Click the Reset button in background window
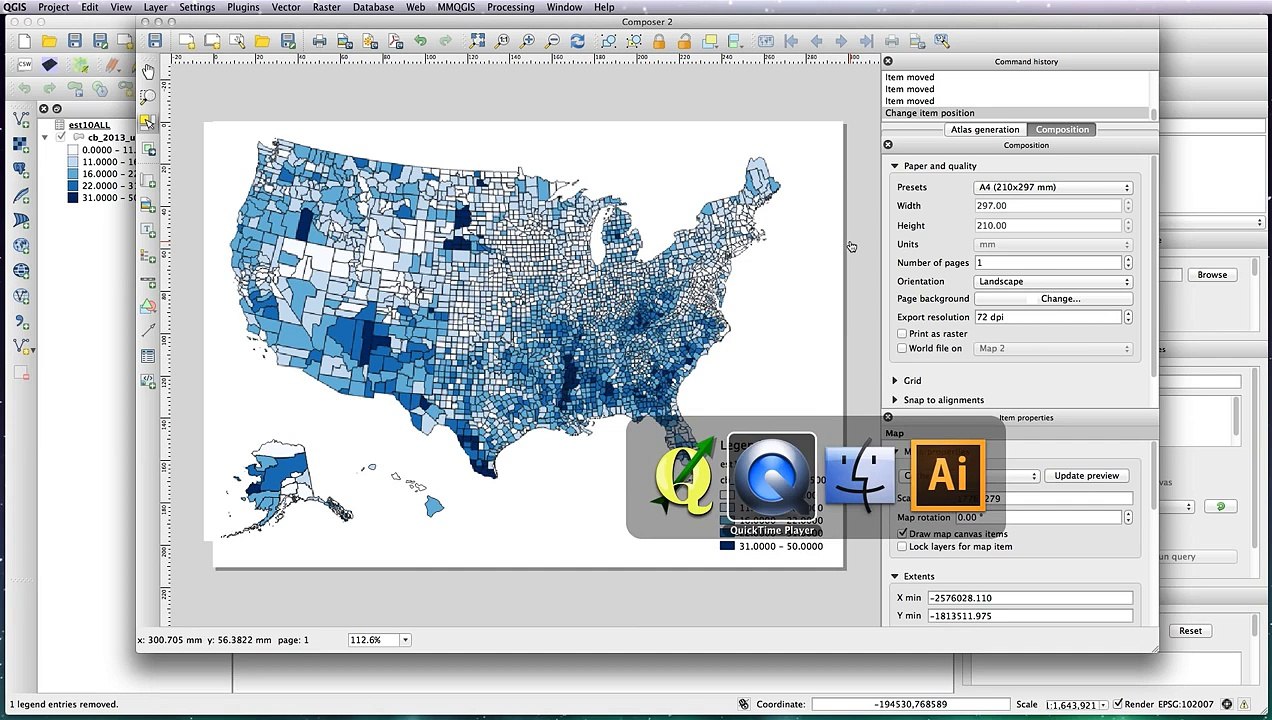 [1190, 631]
